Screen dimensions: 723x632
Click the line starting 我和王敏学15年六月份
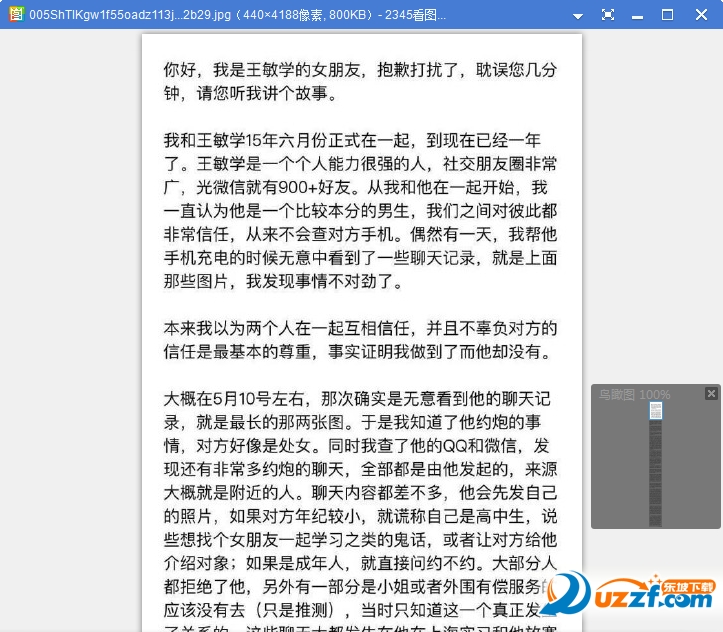click(x=352, y=140)
